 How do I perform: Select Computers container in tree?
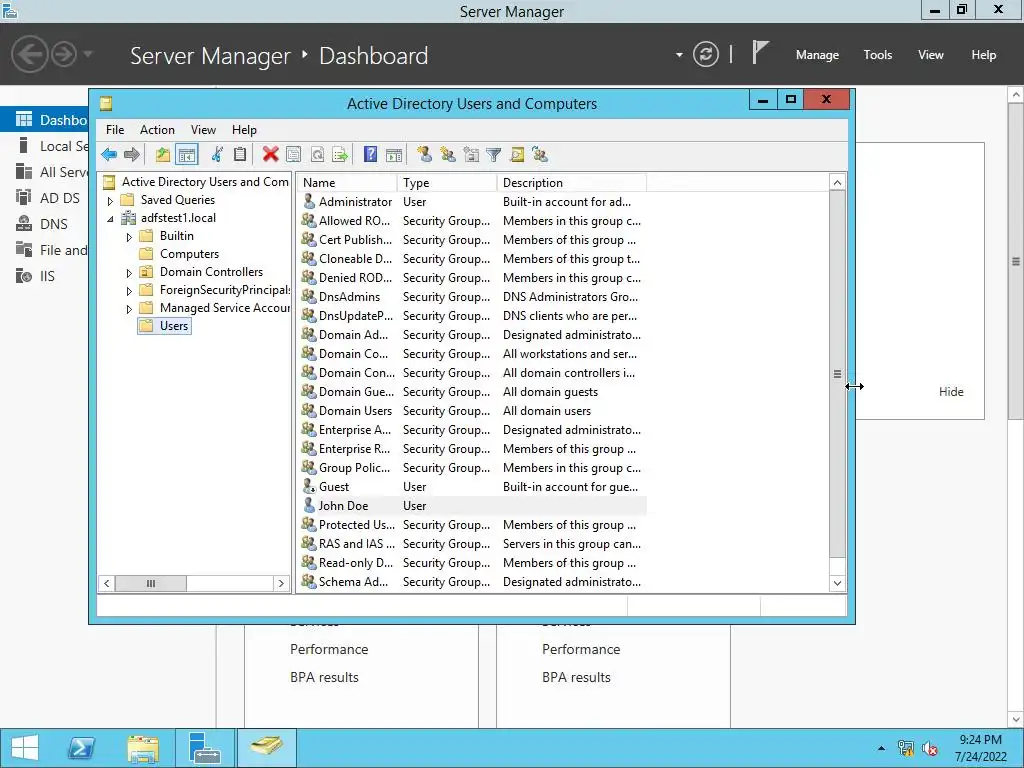[x=189, y=254]
